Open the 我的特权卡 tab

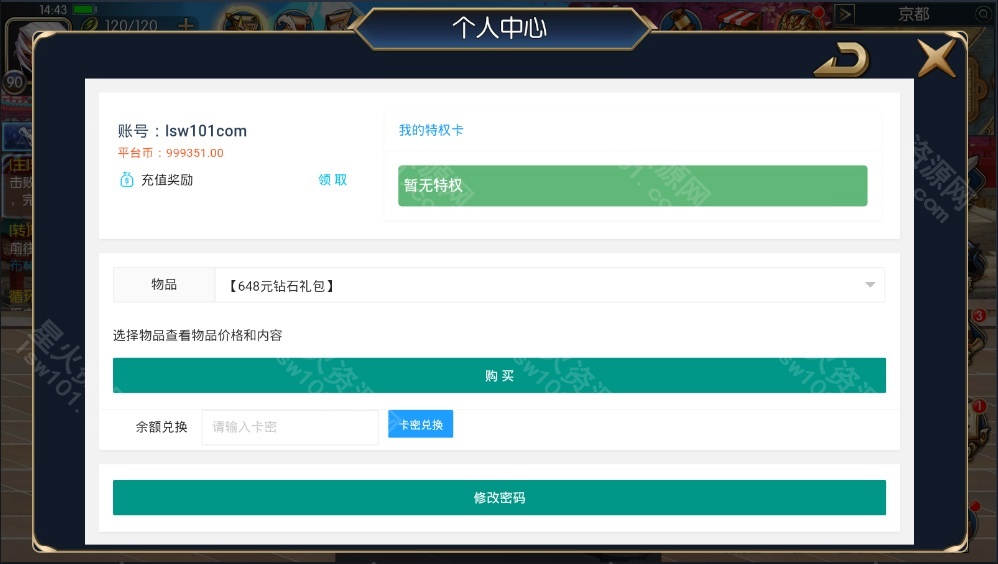[x=431, y=130]
